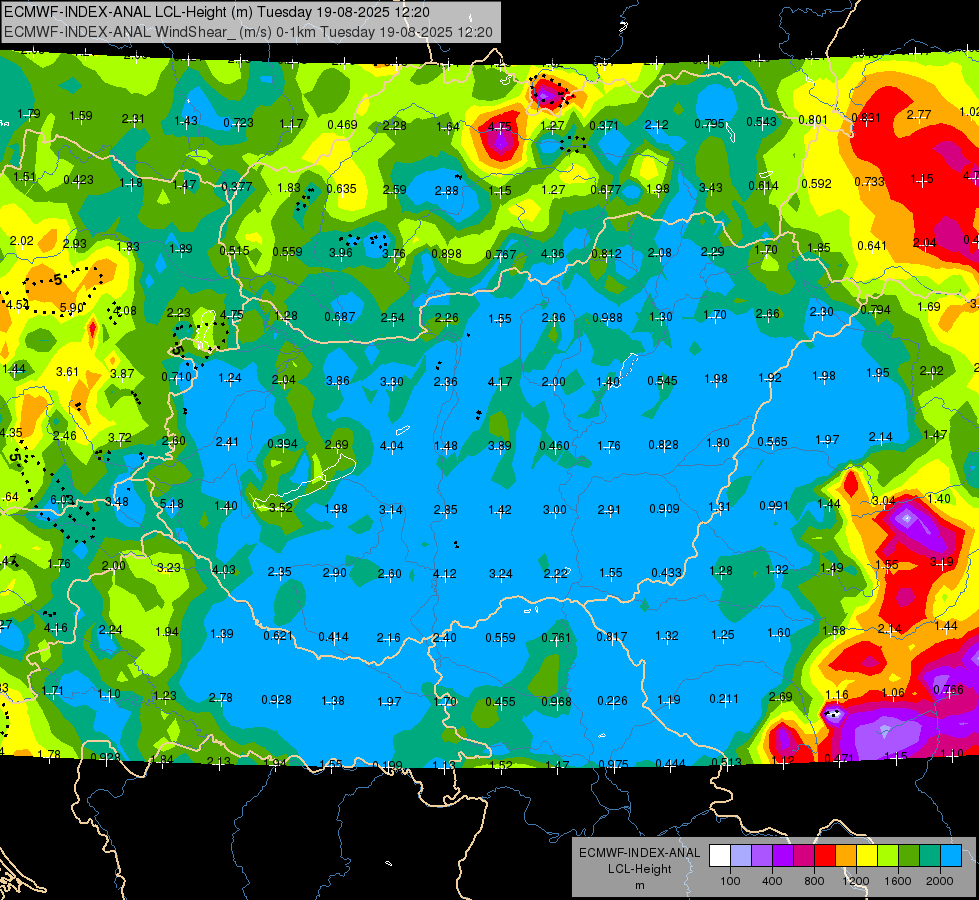Click the white swatch in the legend

(719, 856)
